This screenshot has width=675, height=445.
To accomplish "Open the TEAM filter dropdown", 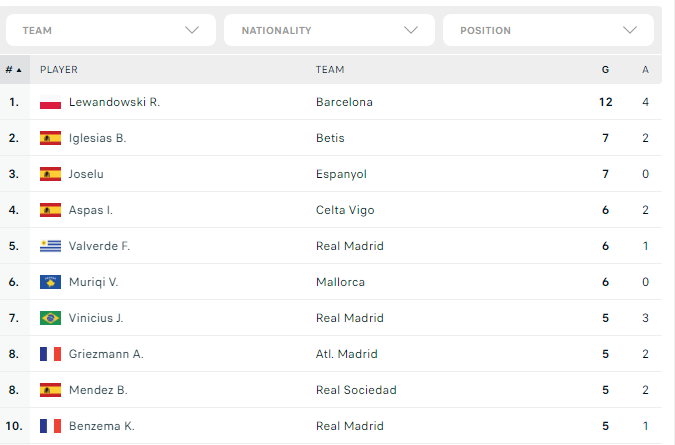I will coord(111,30).
